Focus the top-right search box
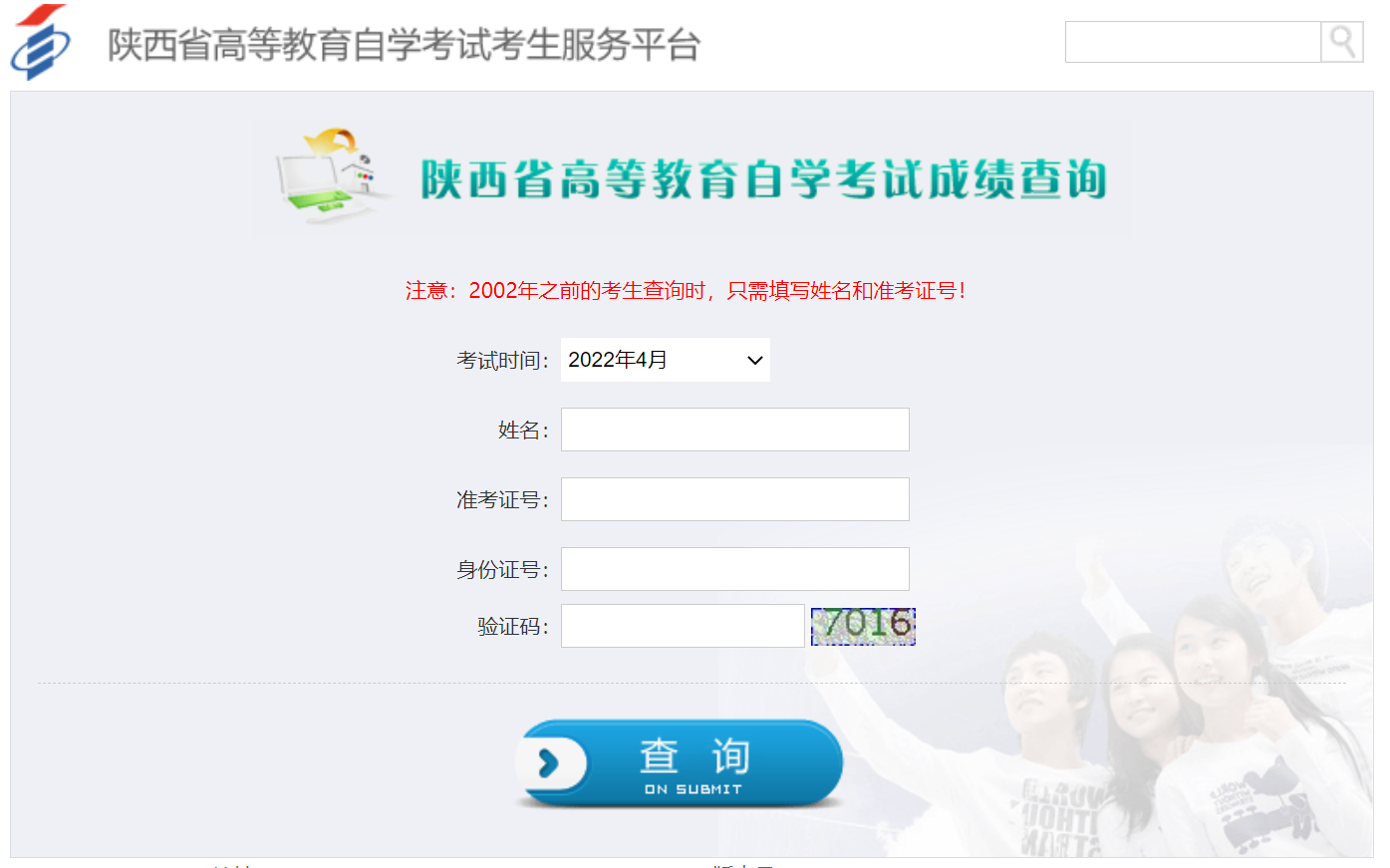The width and height of the screenshot is (1390, 868). pos(1193,42)
